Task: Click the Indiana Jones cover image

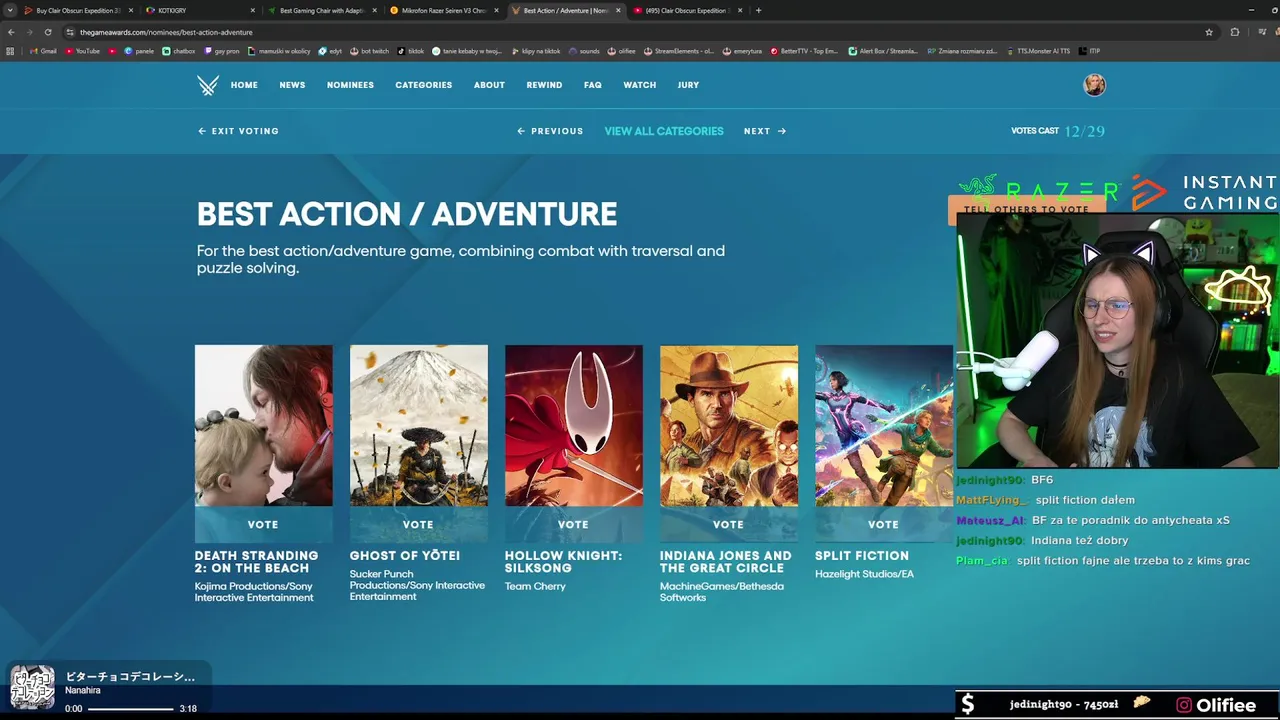Action: [729, 426]
